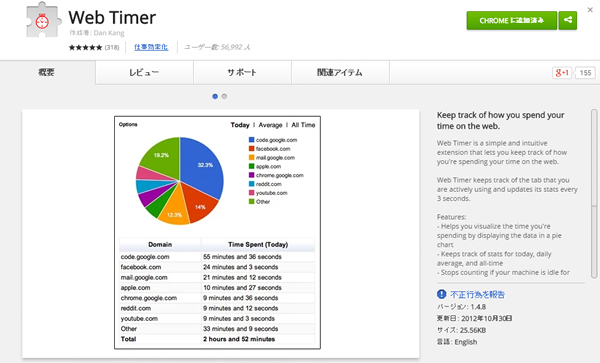Close the extension detail overlay
Screen dimensions: 600x363
[590, 10]
